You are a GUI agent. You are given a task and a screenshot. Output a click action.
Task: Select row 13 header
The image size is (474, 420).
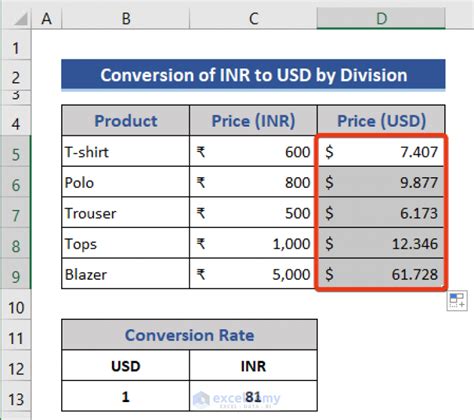[x=16, y=396]
